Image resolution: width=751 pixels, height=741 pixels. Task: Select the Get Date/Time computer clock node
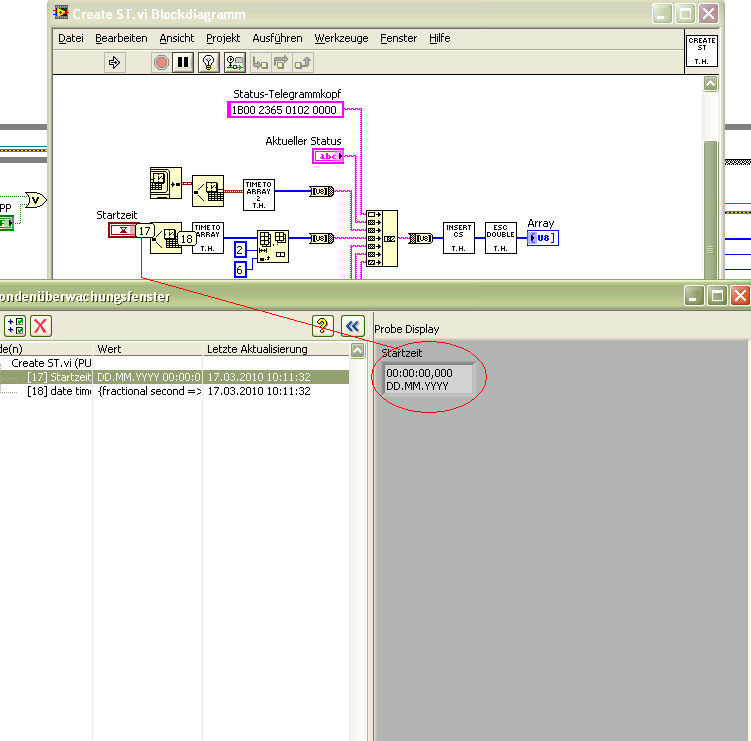(x=166, y=183)
